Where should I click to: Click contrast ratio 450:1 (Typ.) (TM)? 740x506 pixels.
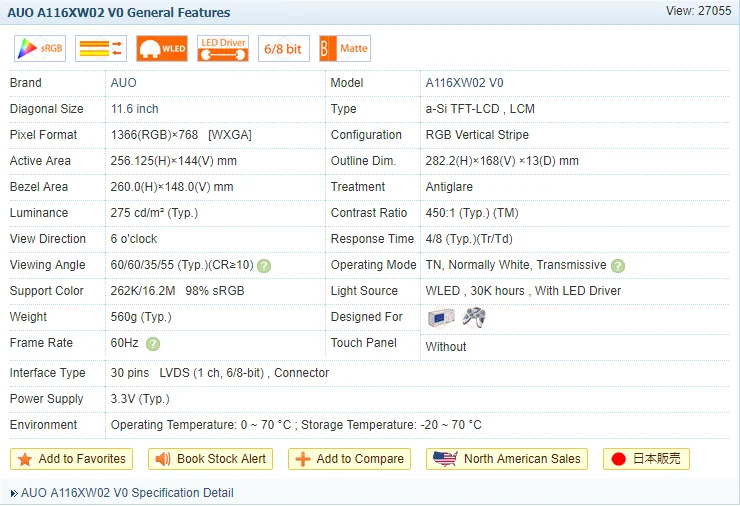coord(472,213)
